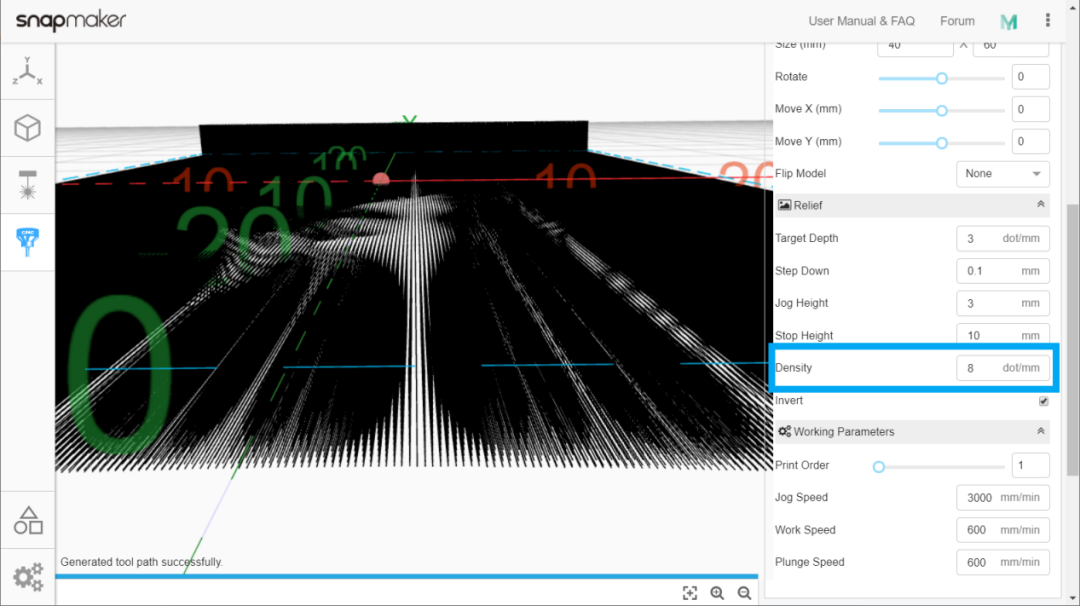Click the Jog Speed input field
The width and height of the screenshot is (1080, 606).
click(x=1003, y=497)
